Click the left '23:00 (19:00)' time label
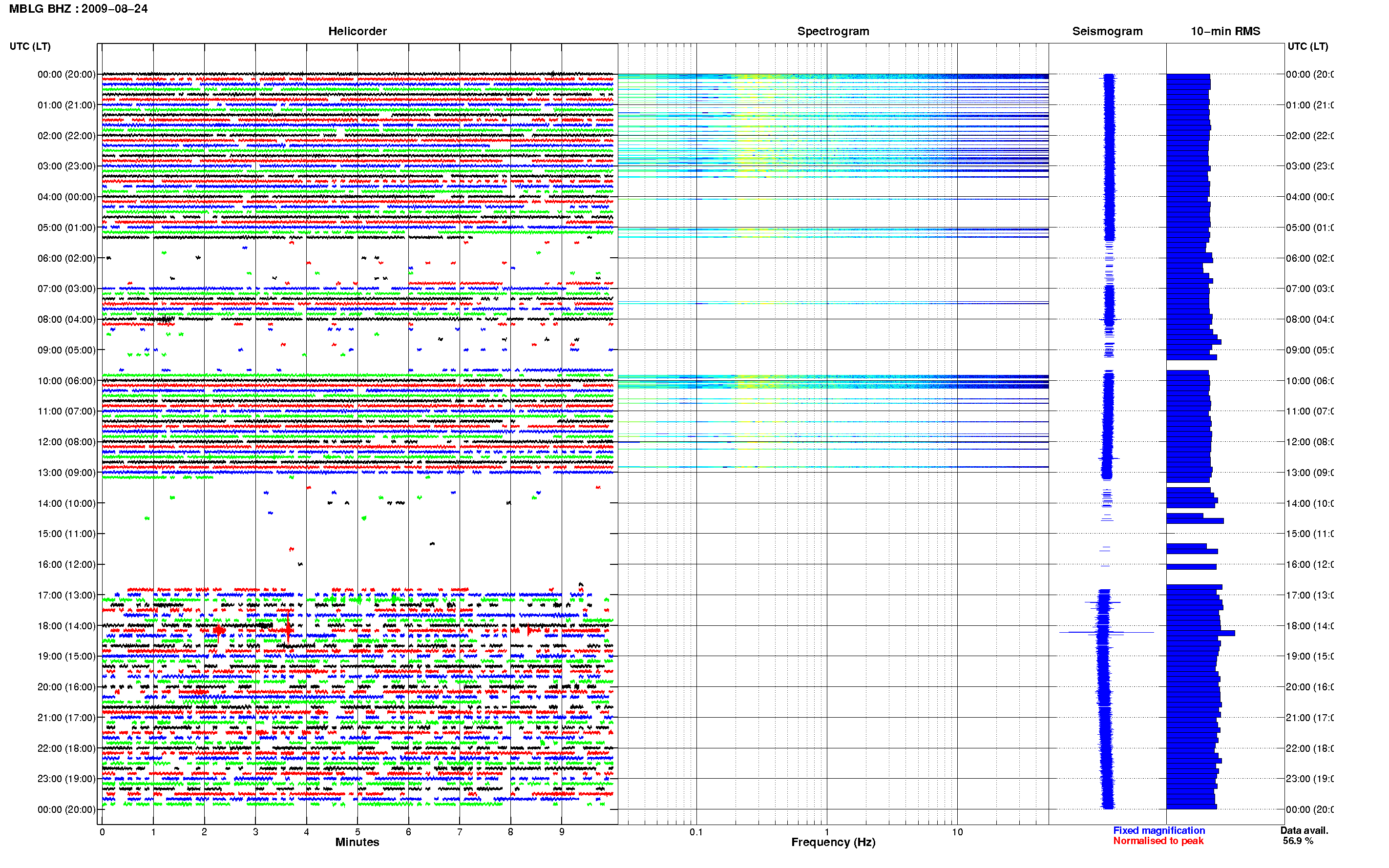The width and height of the screenshot is (1389, 868). 66,779
